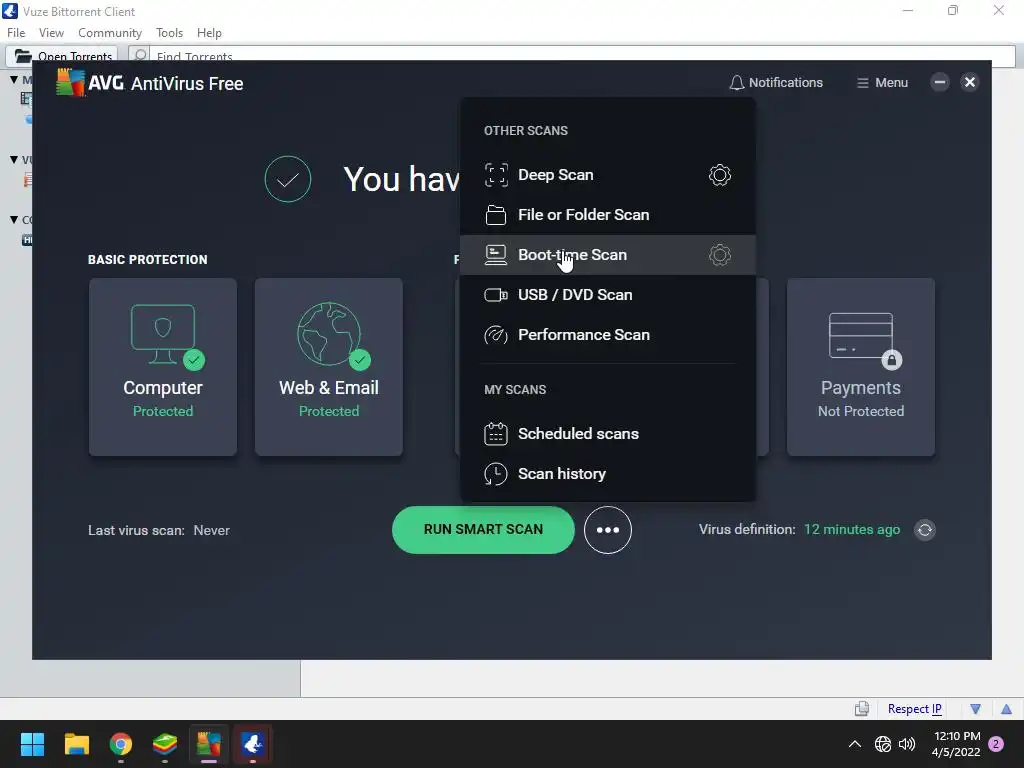This screenshot has width=1024, height=768.
Task: Open File Explorer from taskbar
Action: pos(76,744)
